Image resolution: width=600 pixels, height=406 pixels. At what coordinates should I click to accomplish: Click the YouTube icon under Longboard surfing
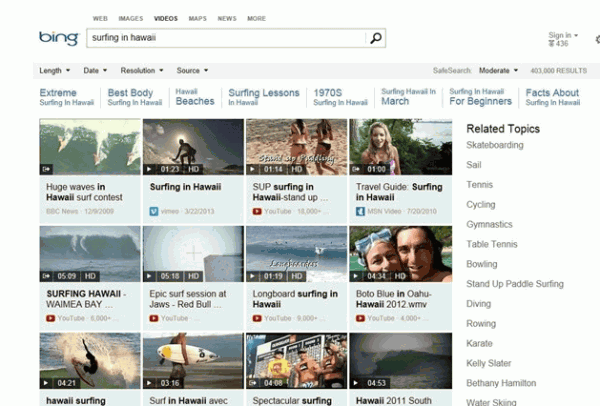(257, 318)
